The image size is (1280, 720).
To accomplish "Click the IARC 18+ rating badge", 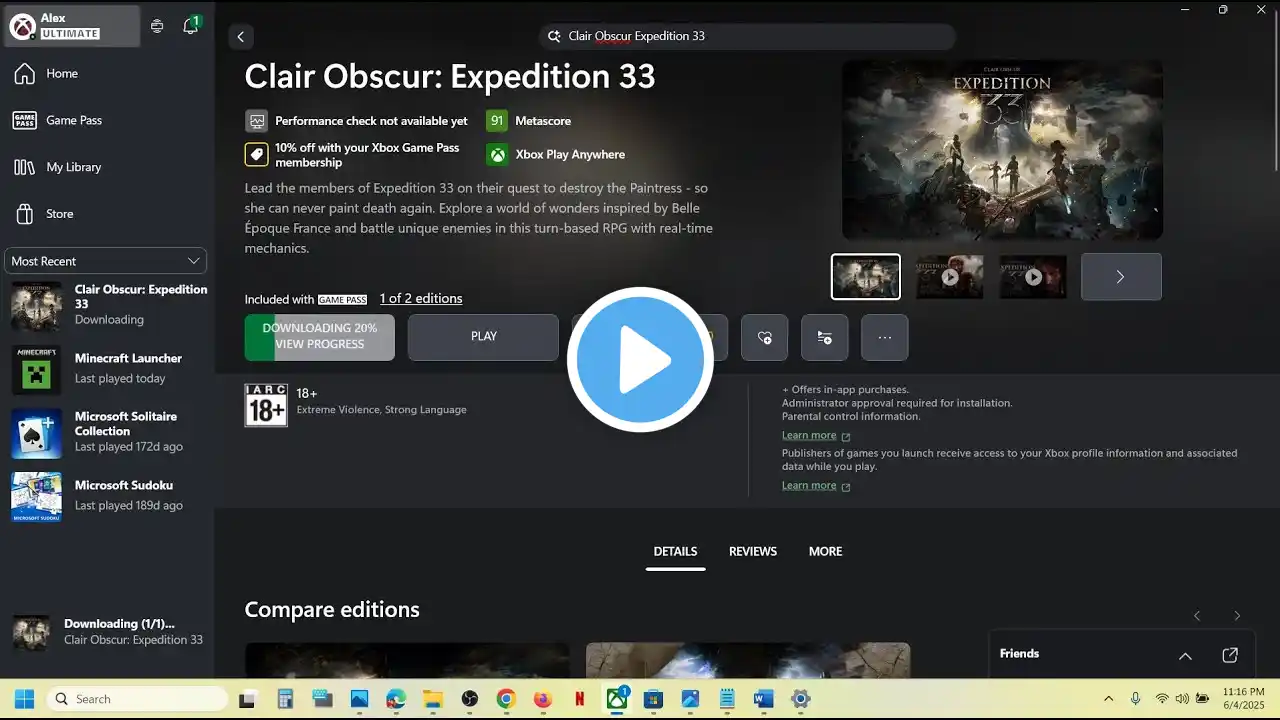I will tap(266, 405).
